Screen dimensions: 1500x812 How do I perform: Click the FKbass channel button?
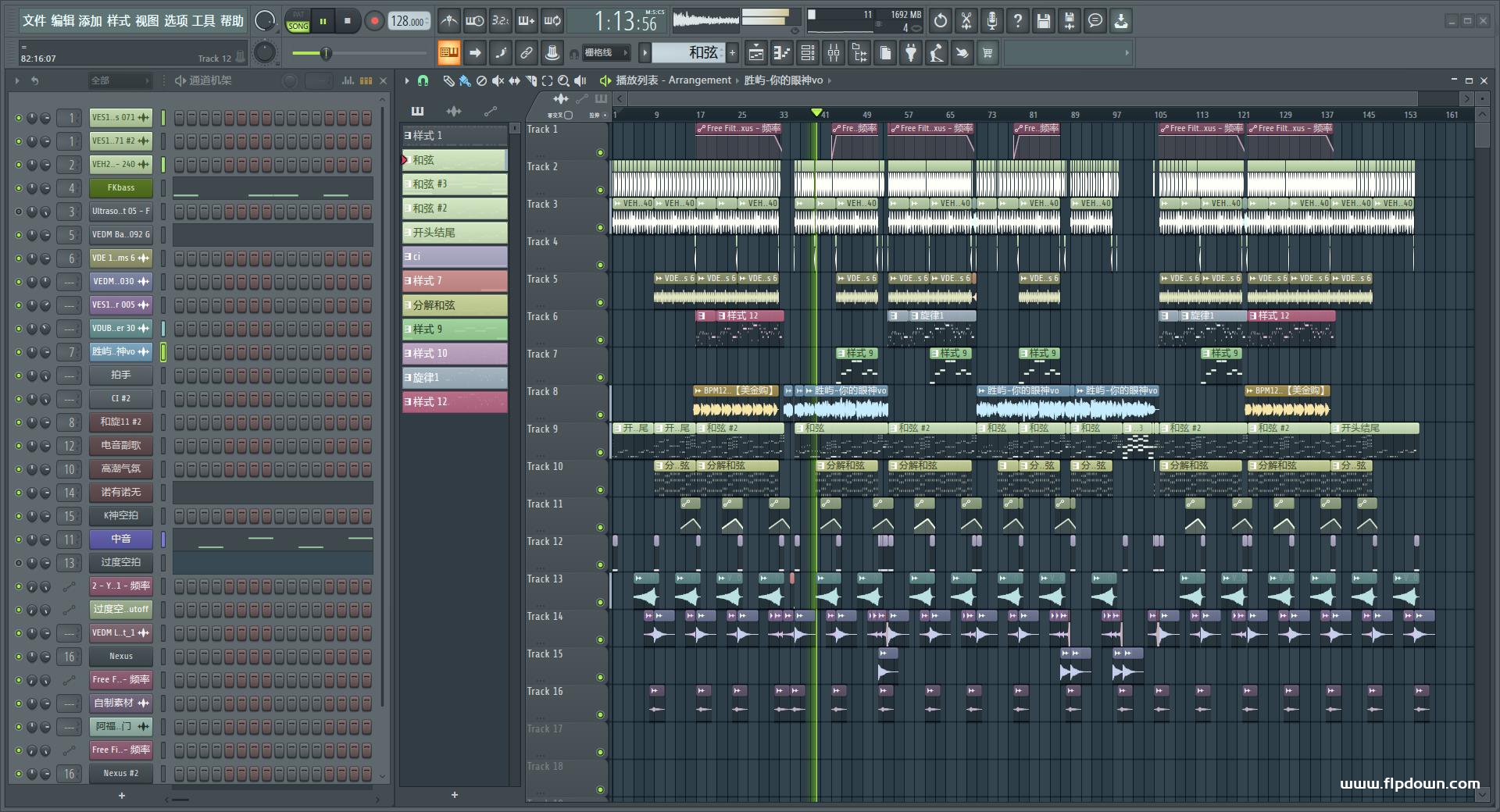pos(121,188)
